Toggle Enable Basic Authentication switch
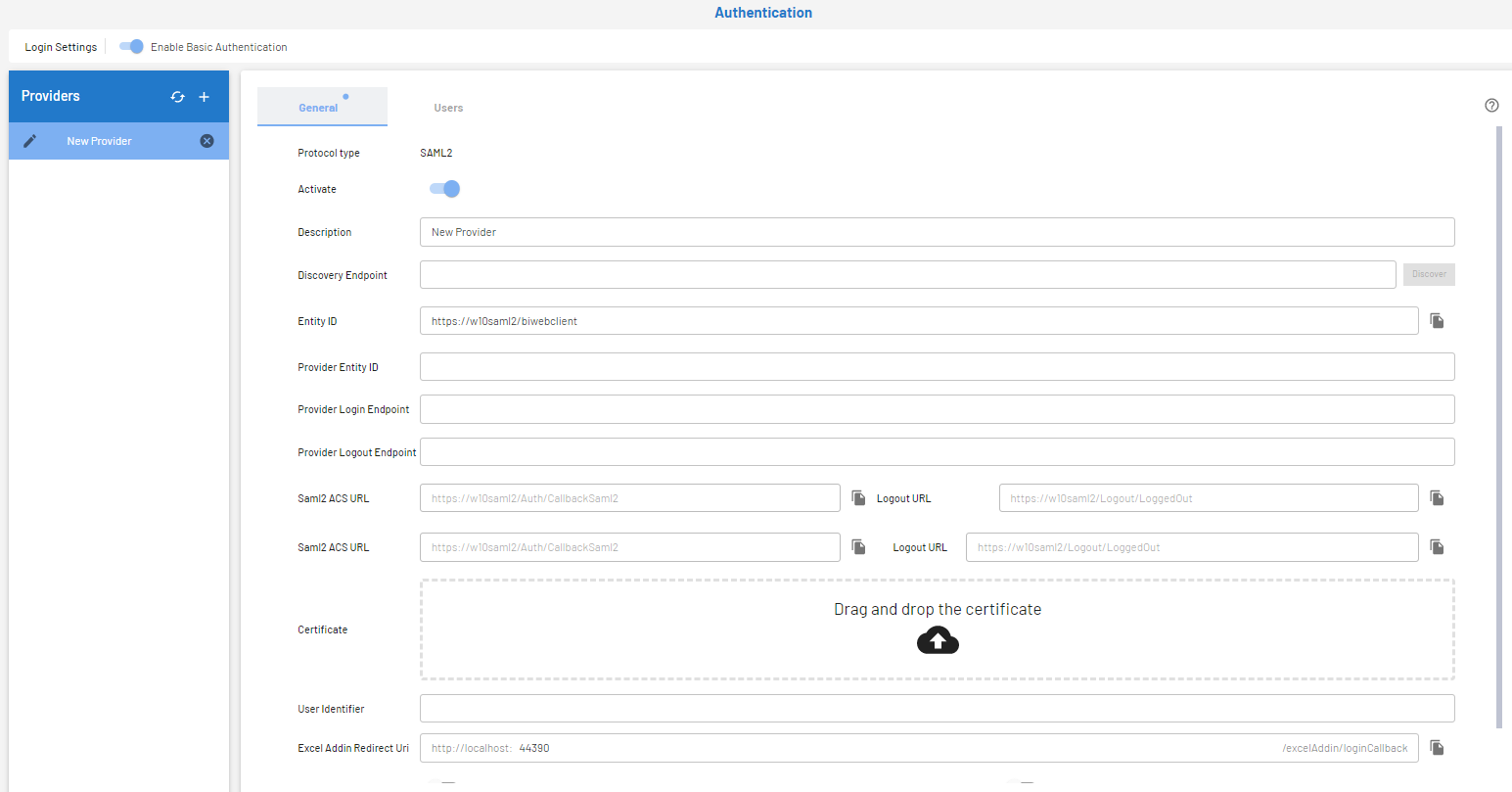 (131, 47)
